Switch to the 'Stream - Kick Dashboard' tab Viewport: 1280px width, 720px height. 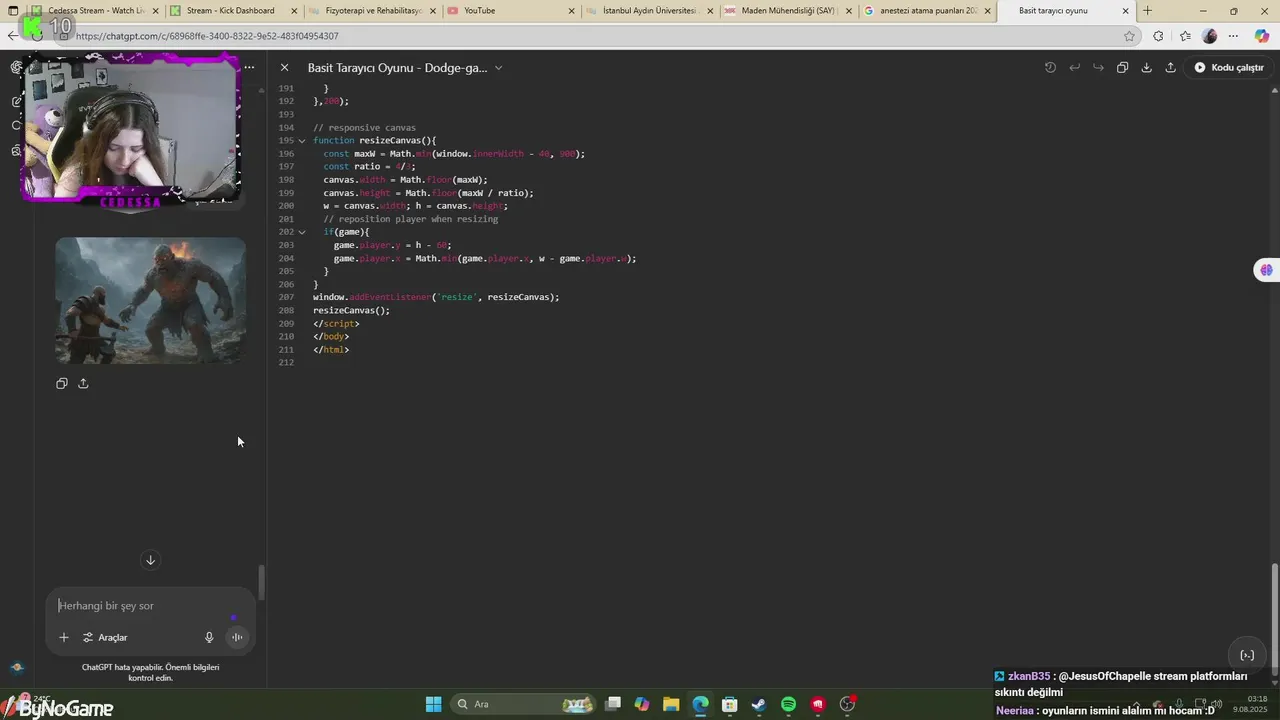click(x=233, y=11)
